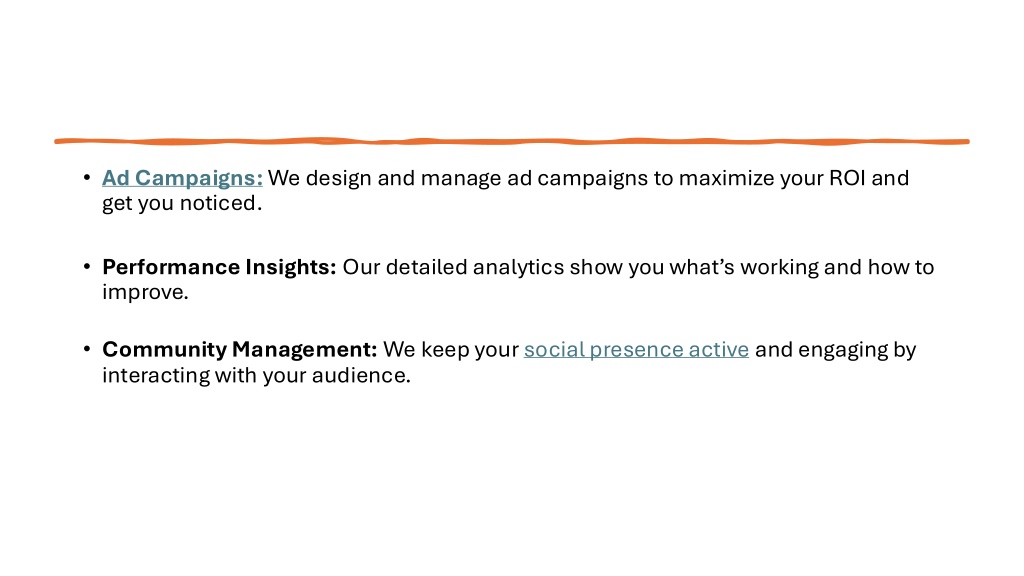Image resolution: width=1024 pixels, height=576 pixels.
Task: Click 'Our detailed' after Performance Insights
Action: pos(404,266)
